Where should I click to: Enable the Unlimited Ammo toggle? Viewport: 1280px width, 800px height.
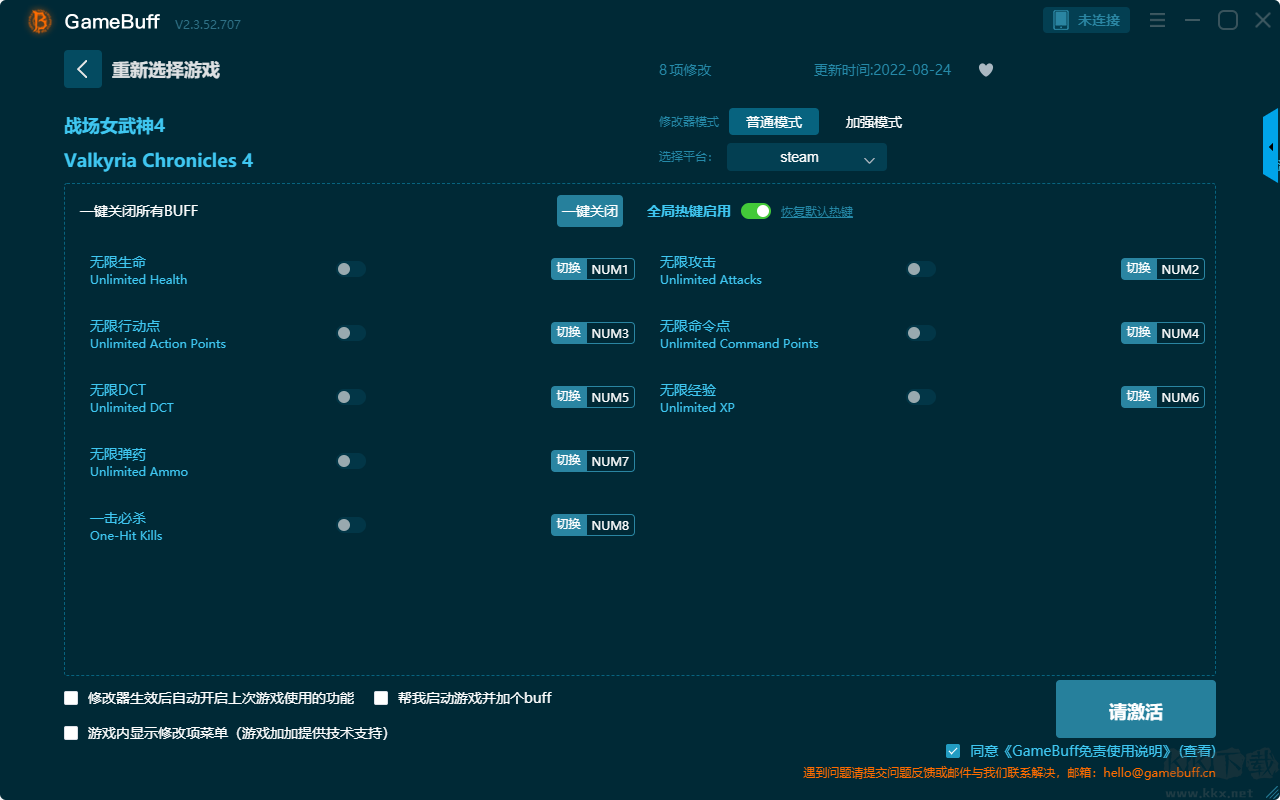pos(351,461)
